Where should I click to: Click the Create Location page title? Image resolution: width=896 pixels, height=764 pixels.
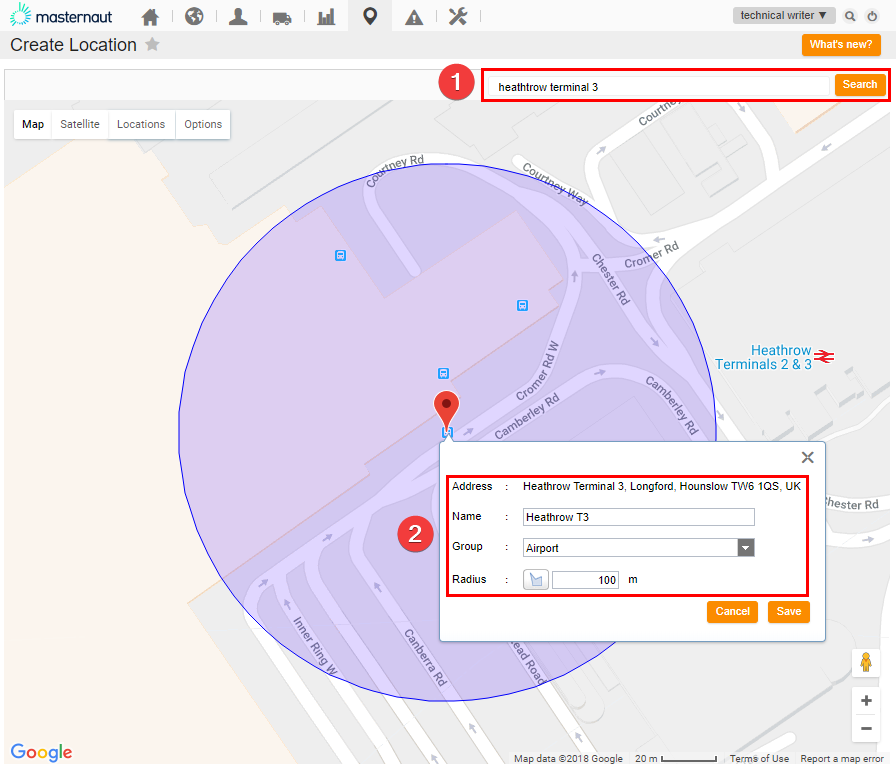pos(73,45)
